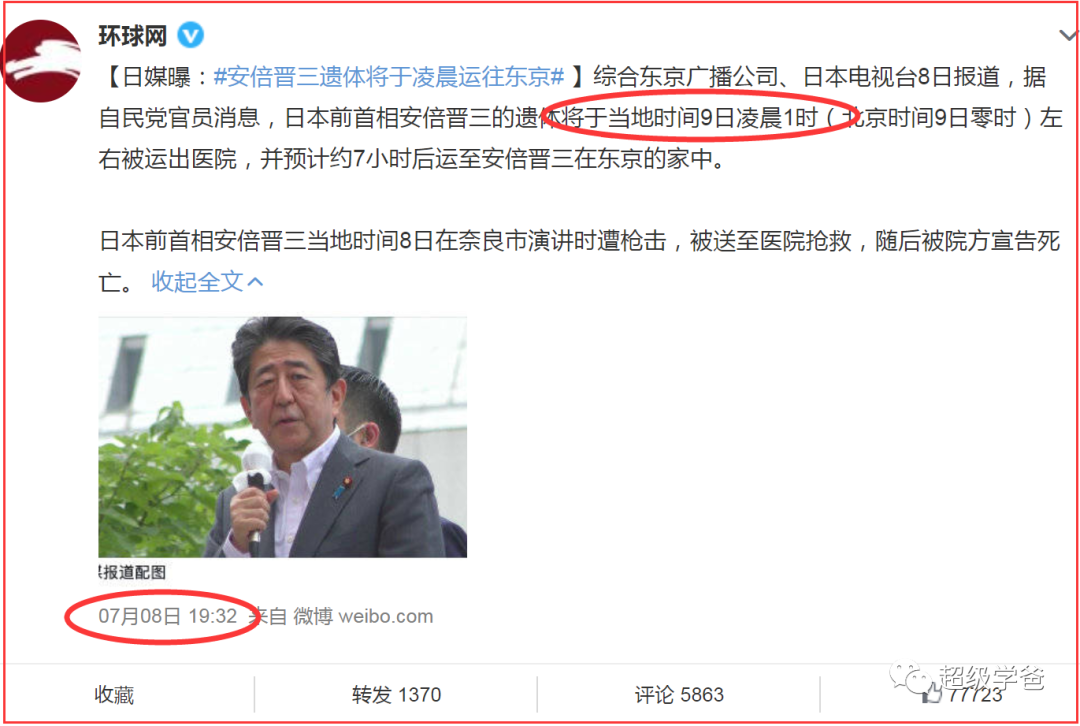Repost via 转发 1370
1080x726 pixels.
[396, 694]
